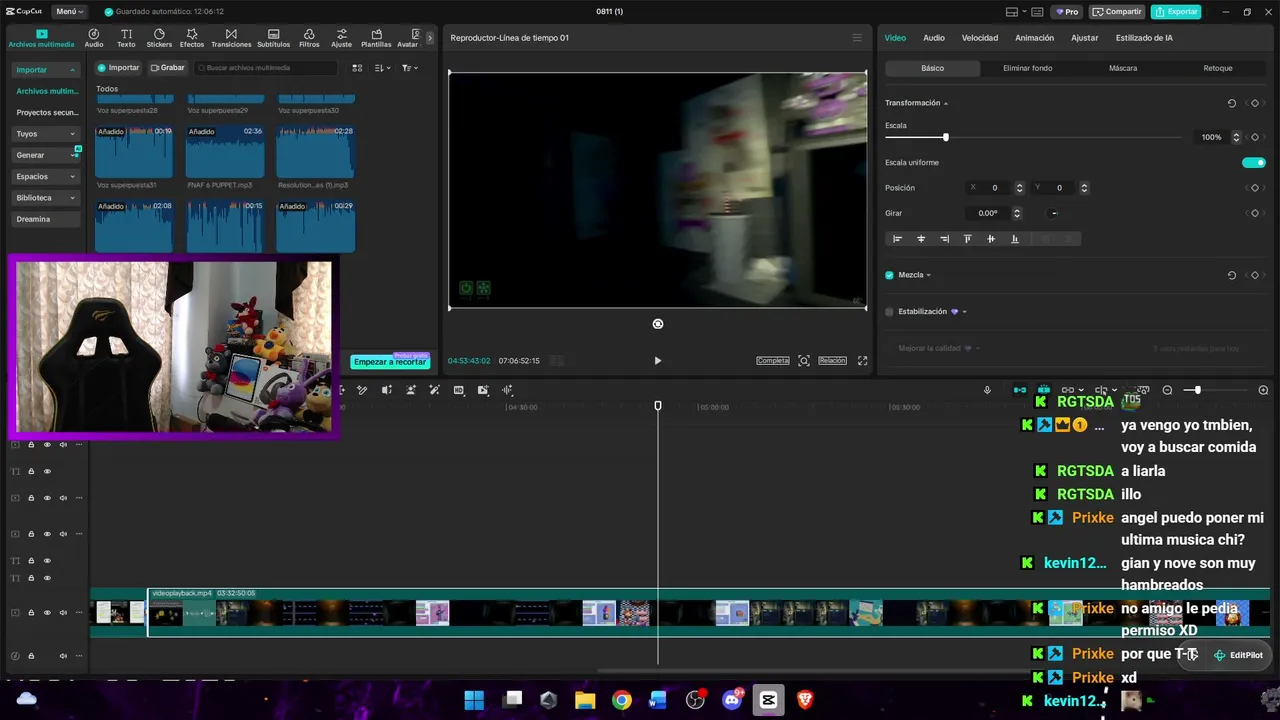Open the media sort dropdown

point(383,68)
